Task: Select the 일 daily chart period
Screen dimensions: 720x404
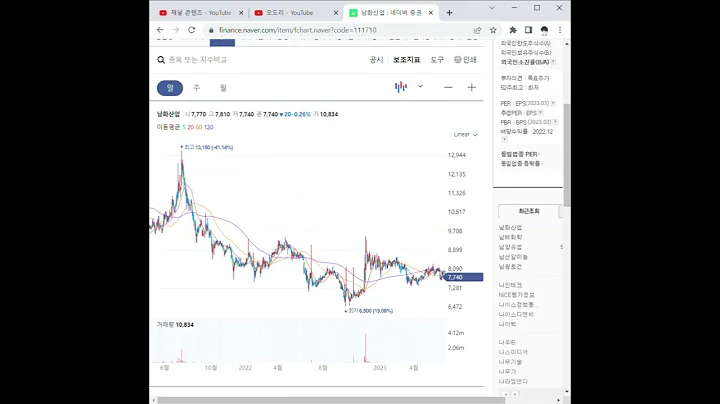Action: click(x=170, y=88)
